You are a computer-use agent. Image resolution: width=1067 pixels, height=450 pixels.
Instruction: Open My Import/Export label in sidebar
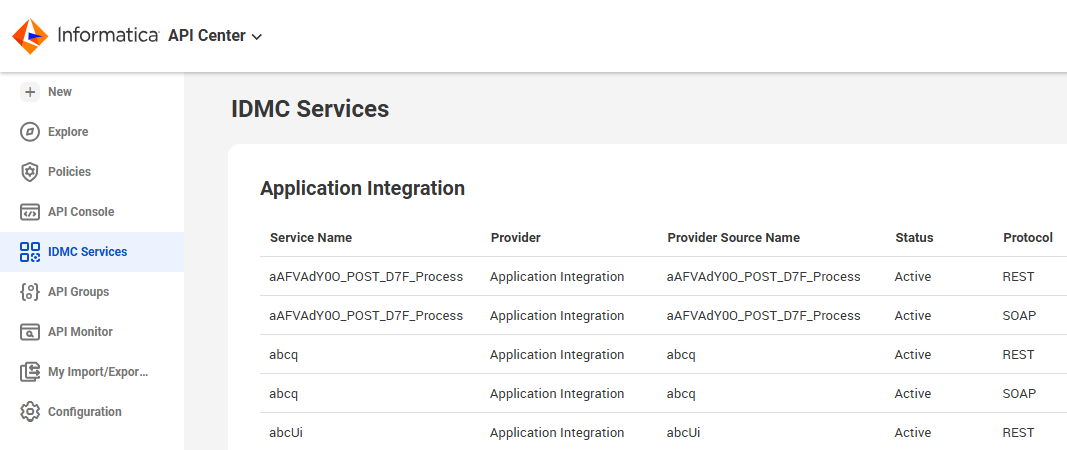pyautogui.click(x=98, y=372)
